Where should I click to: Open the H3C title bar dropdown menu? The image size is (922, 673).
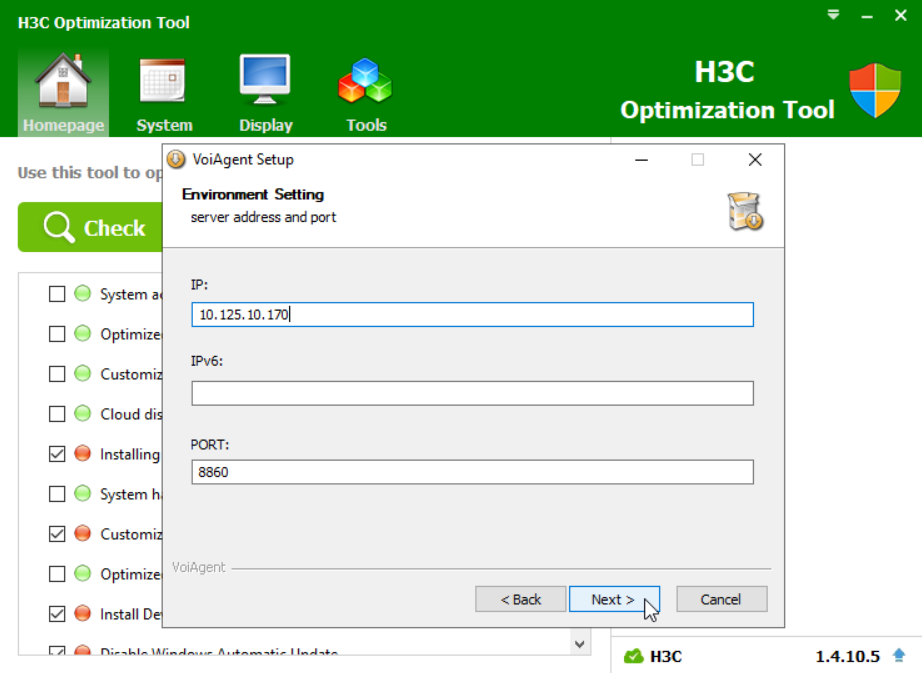click(833, 15)
